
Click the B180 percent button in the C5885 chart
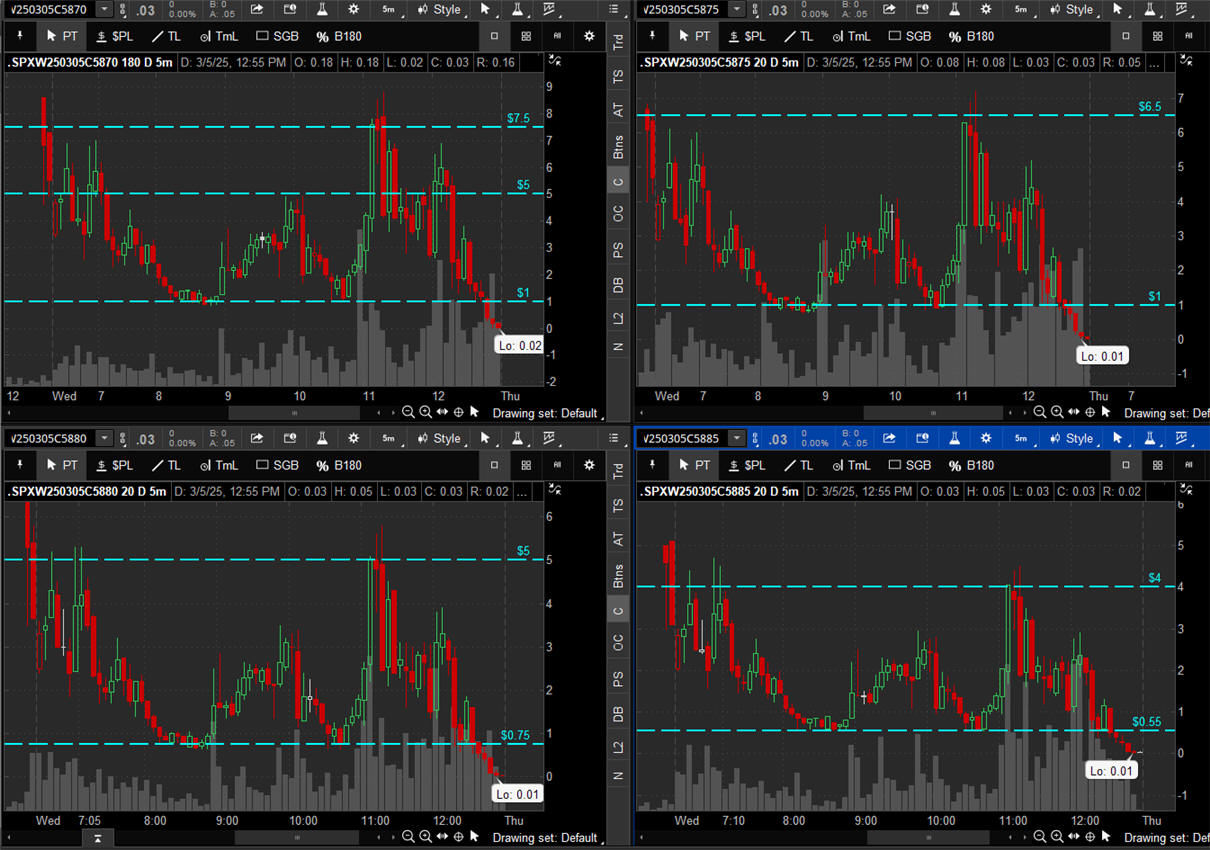970,465
